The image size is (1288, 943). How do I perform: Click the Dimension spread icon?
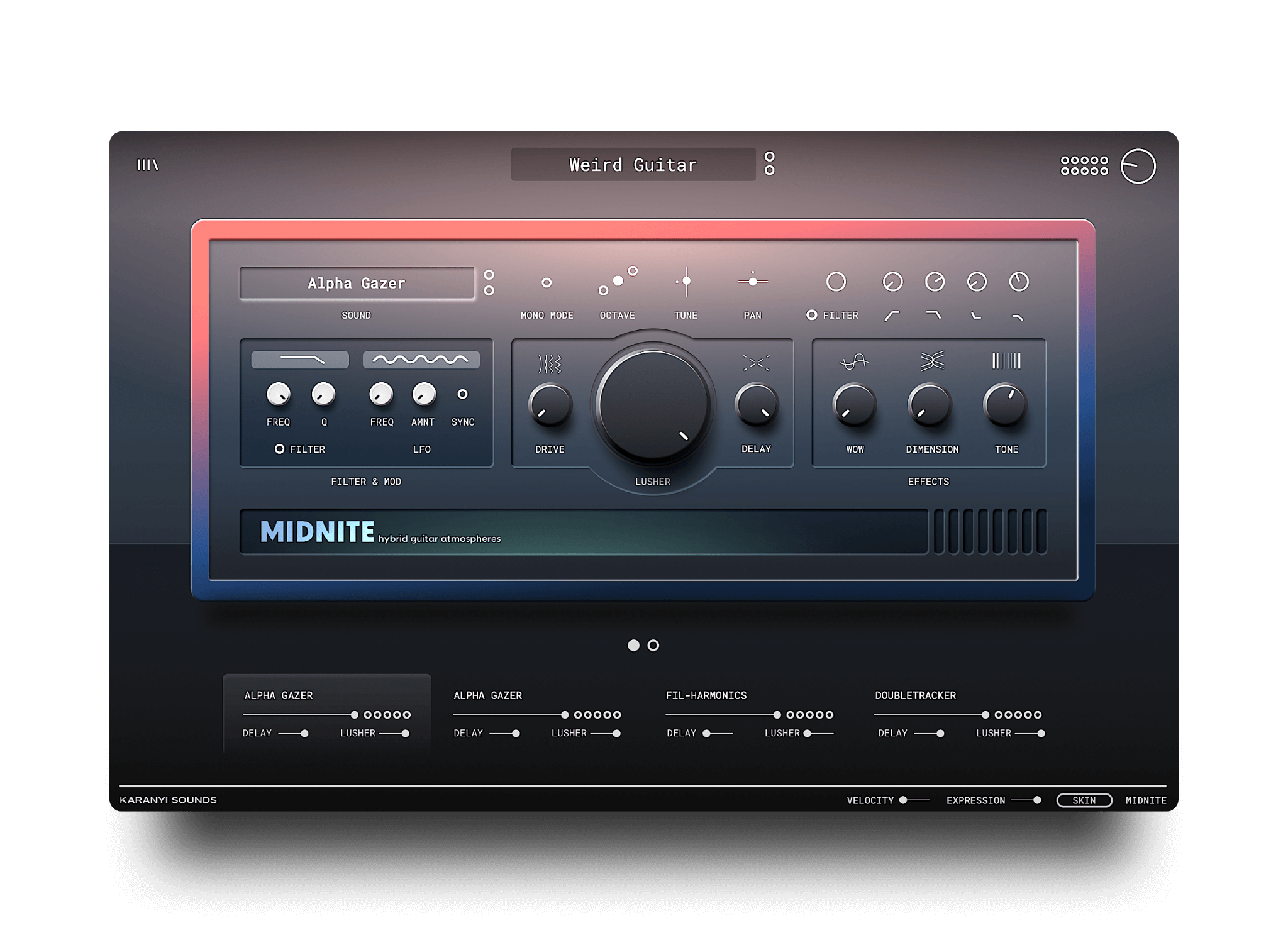coord(932,361)
